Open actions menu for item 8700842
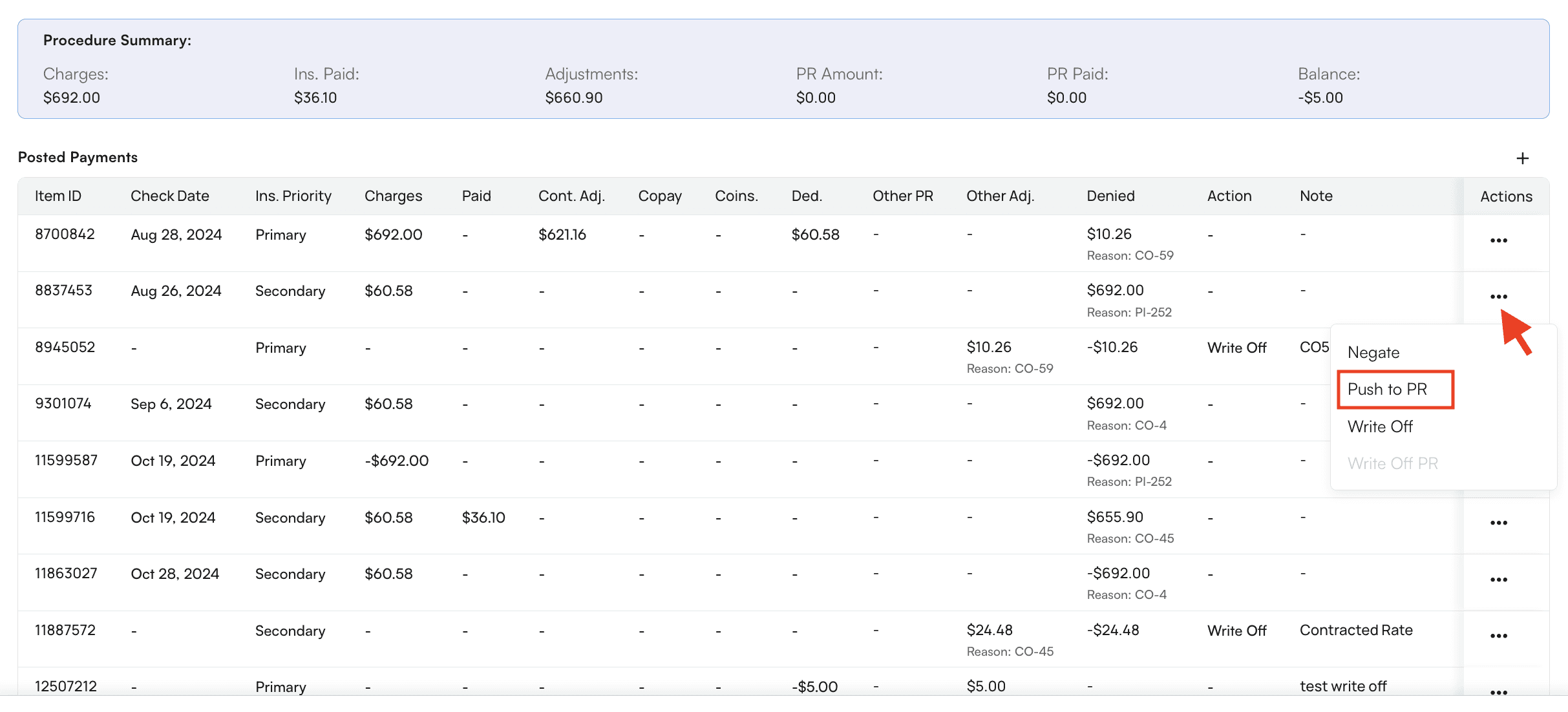Screen dimensions: 1568x712 coord(1498,240)
